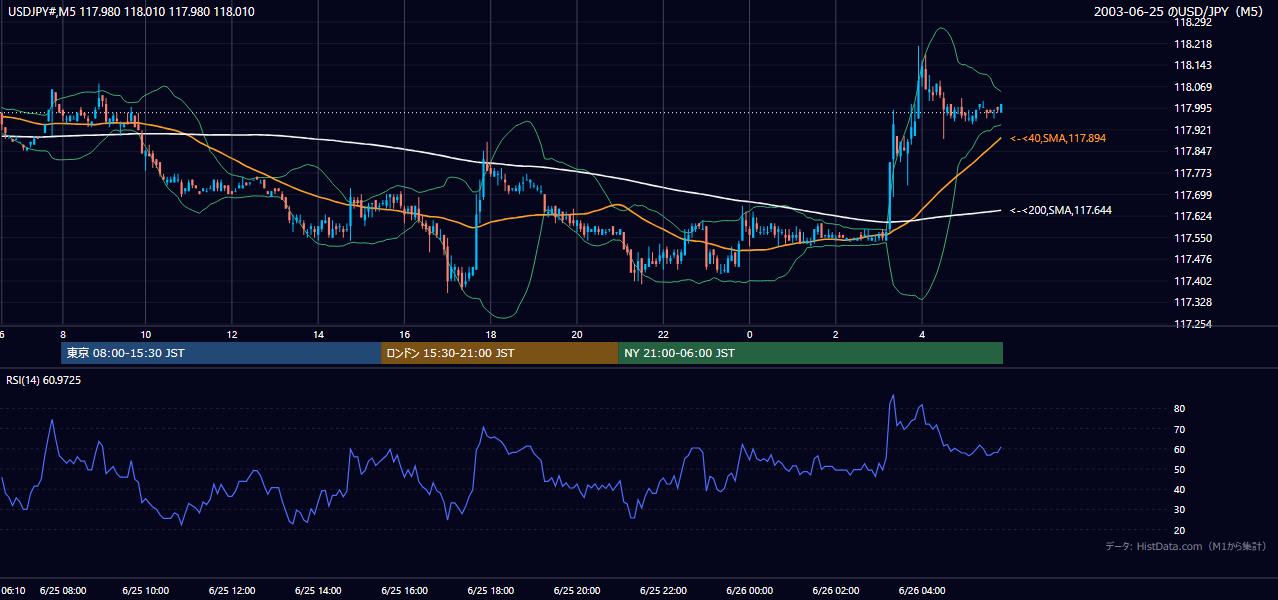Click the 6/25 18:00 date label

493,591
